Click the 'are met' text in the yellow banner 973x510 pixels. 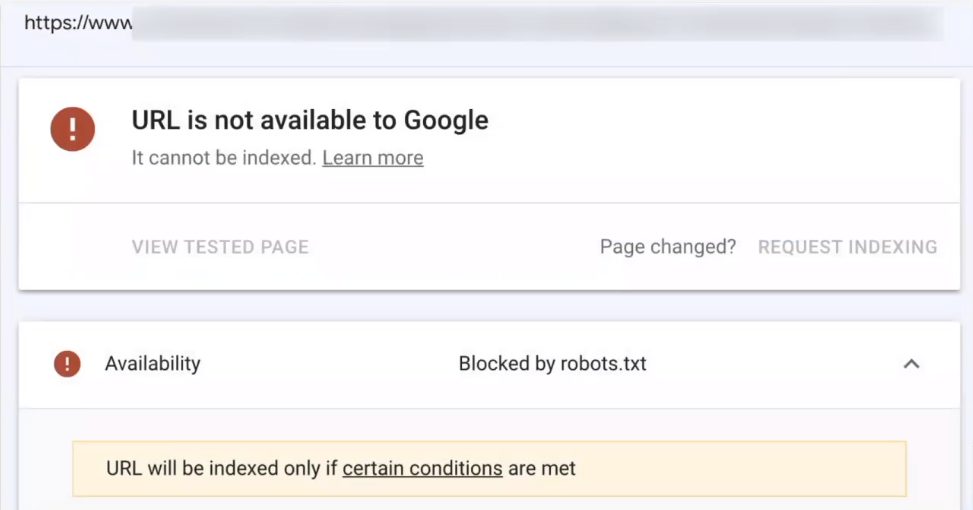click(x=542, y=468)
